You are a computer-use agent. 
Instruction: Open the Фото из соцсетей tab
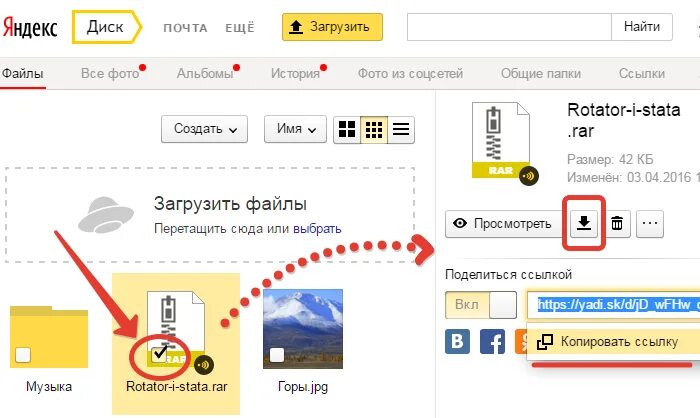pyautogui.click(x=410, y=73)
